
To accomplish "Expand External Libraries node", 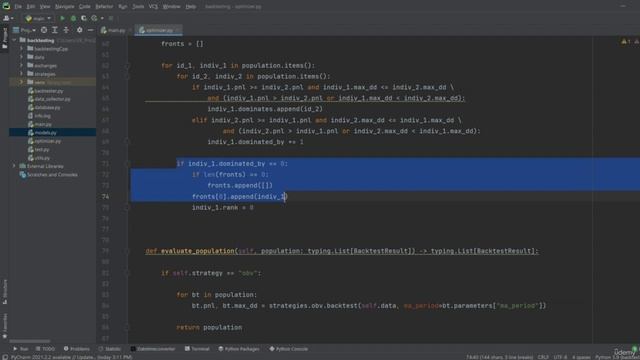I will (x=14, y=166).
